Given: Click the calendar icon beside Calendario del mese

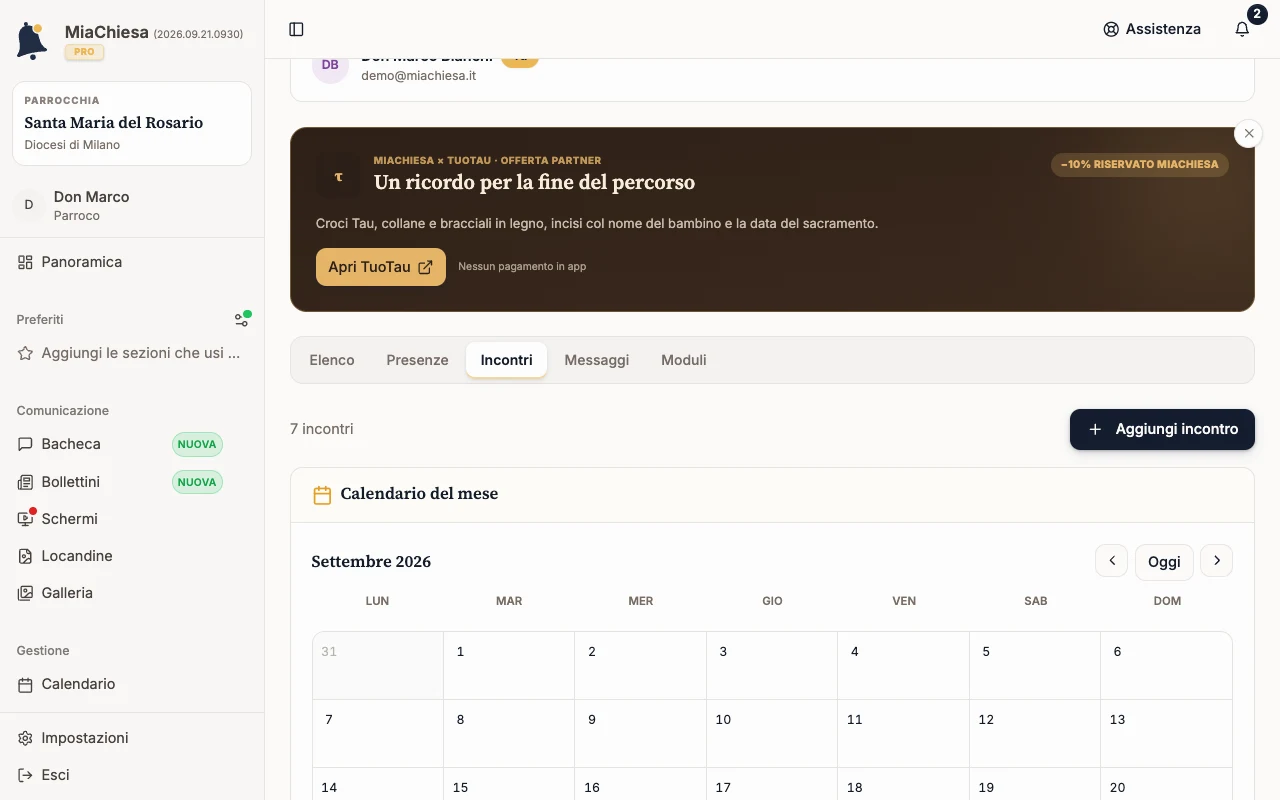Looking at the screenshot, I should (322, 495).
